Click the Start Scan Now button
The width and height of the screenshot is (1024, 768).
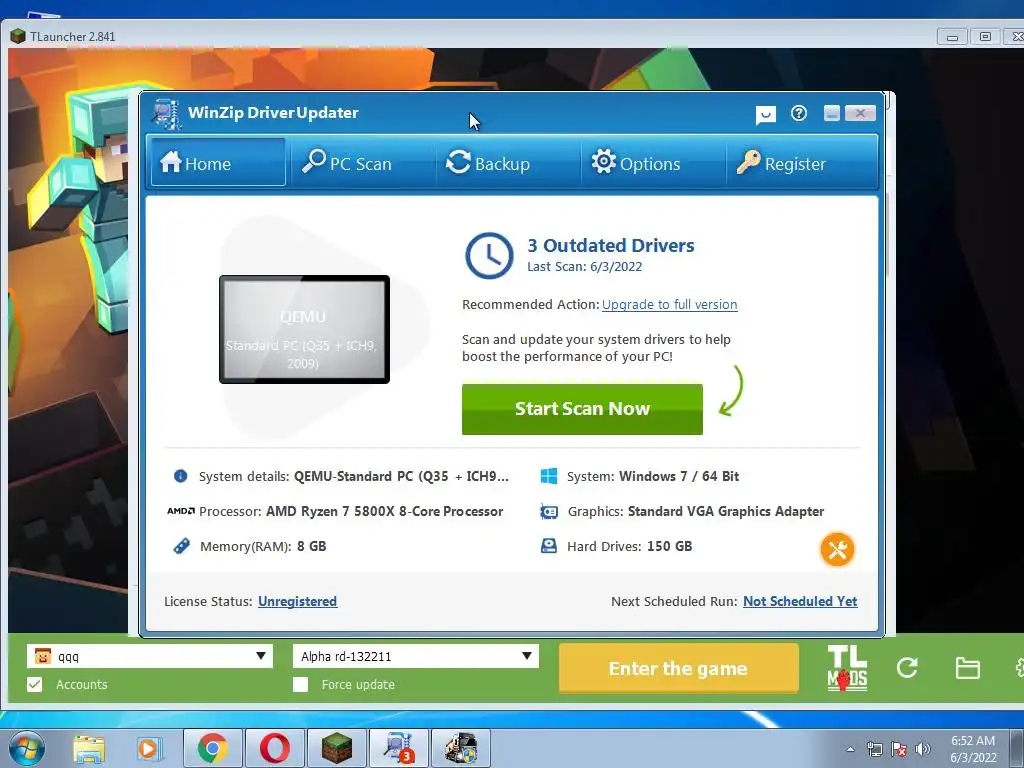click(582, 409)
